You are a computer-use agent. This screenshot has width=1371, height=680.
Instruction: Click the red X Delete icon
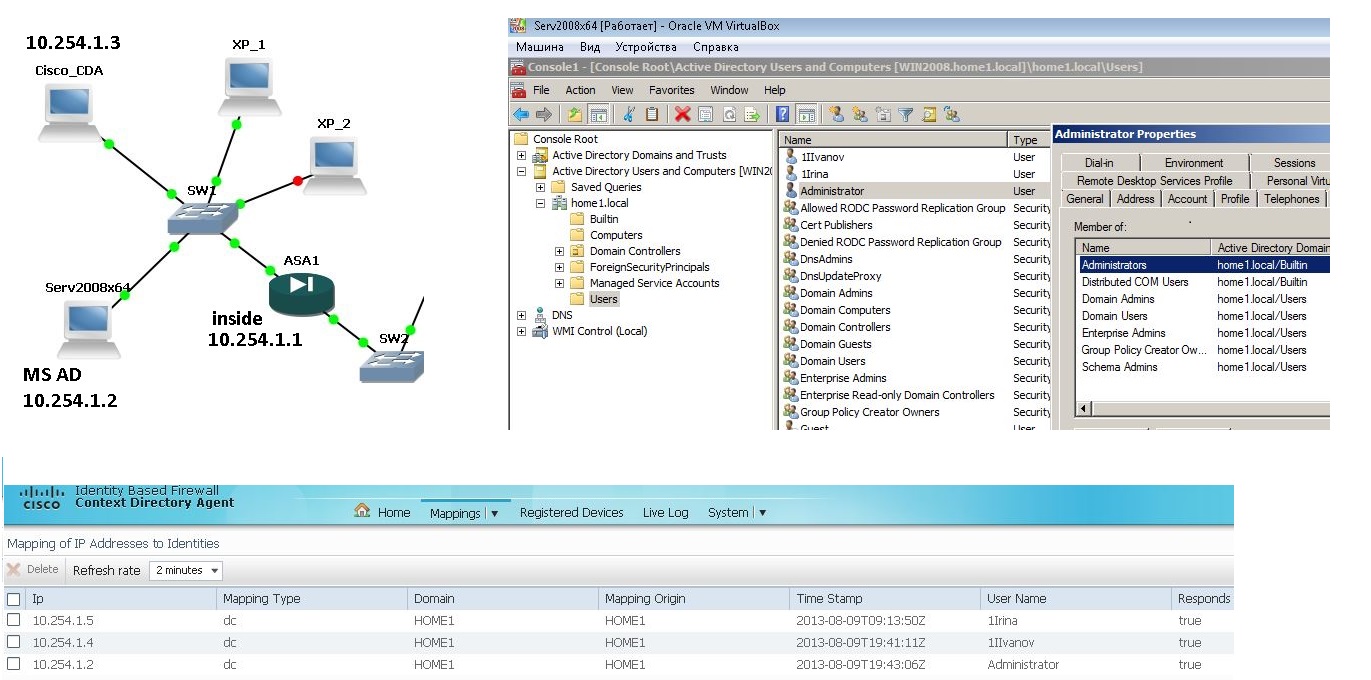tap(683, 114)
